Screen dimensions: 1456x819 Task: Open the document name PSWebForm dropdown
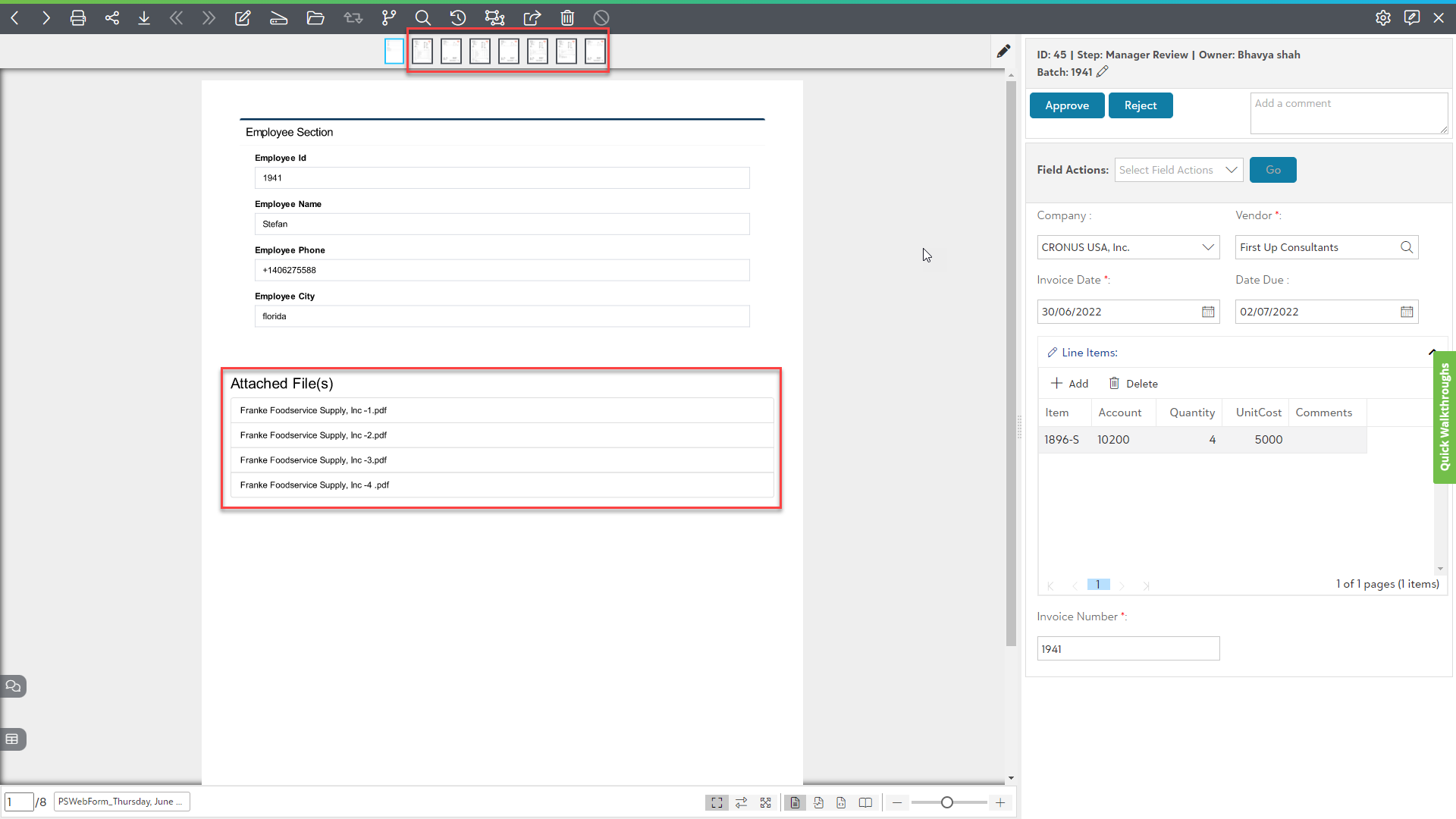pyautogui.click(x=122, y=802)
